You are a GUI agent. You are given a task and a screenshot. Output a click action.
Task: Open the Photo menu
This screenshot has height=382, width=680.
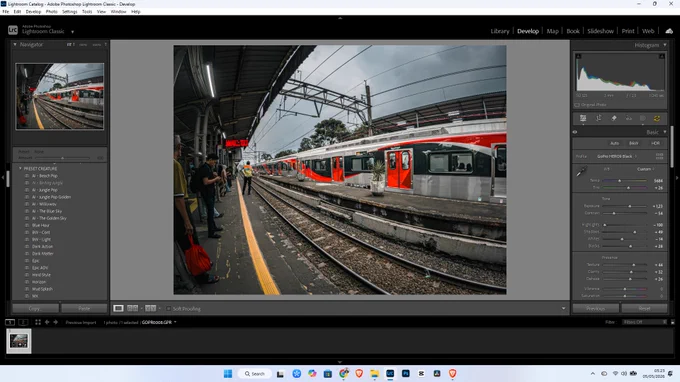[51, 12]
